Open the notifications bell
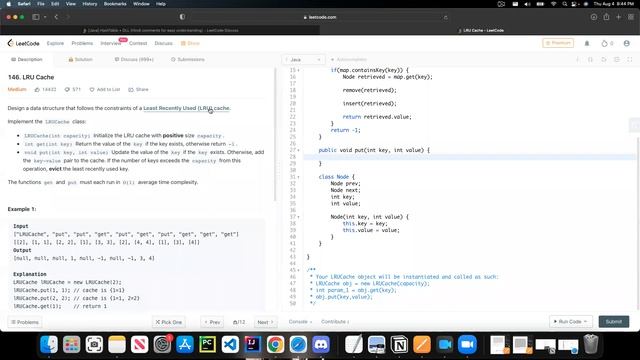This screenshot has width=640, height=360. (x=587, y=43)
